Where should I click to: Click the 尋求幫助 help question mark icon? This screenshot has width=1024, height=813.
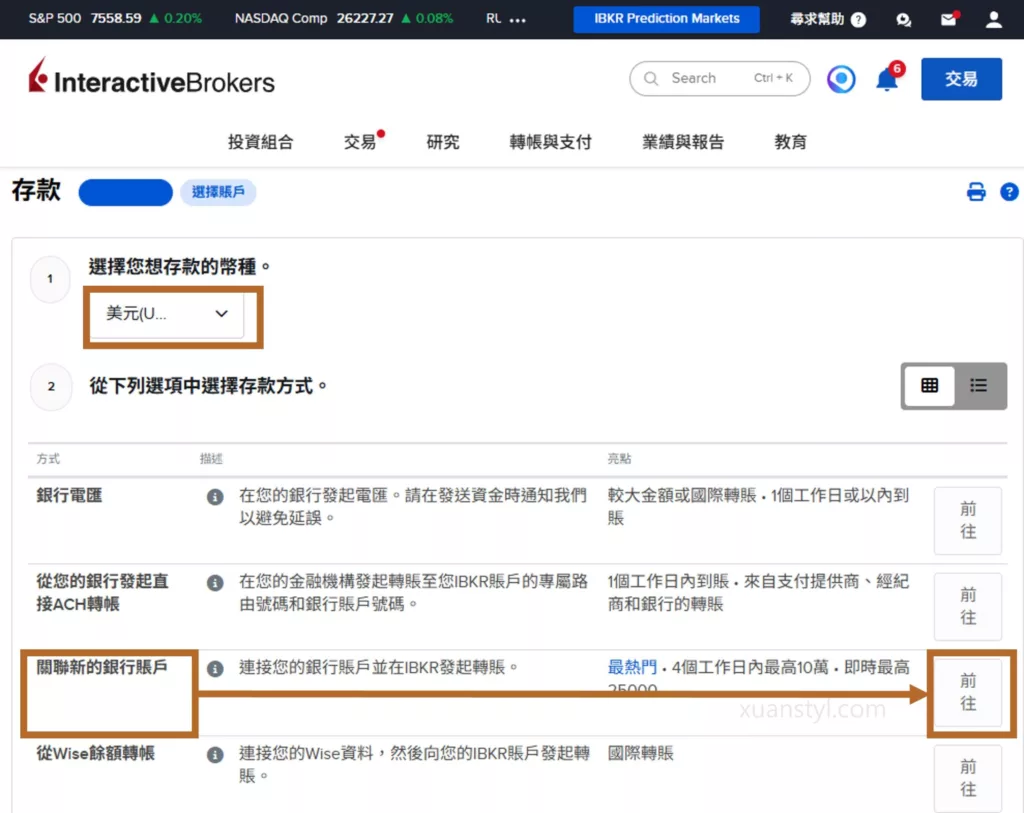click(859, 20)
